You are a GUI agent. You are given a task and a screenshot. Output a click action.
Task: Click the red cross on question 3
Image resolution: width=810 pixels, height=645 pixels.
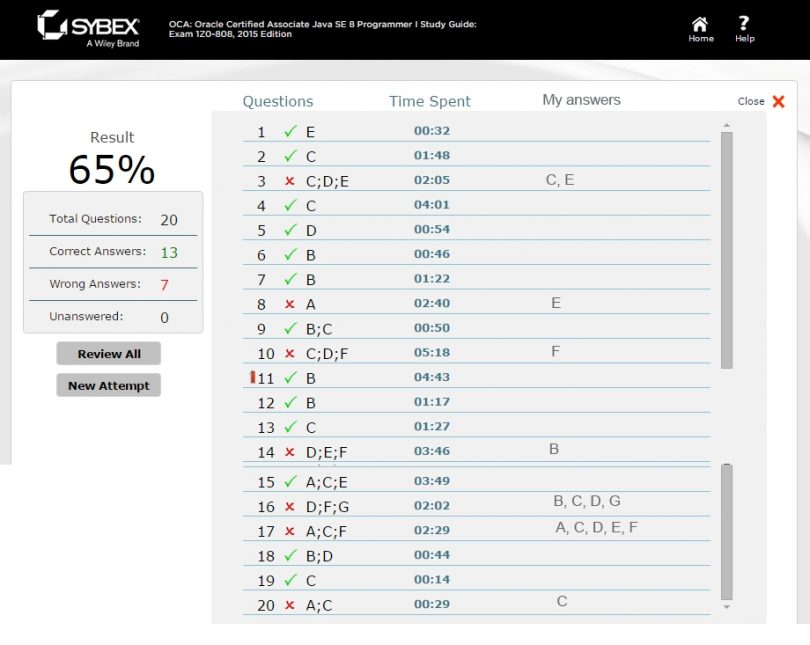click(x=290, y=181)
